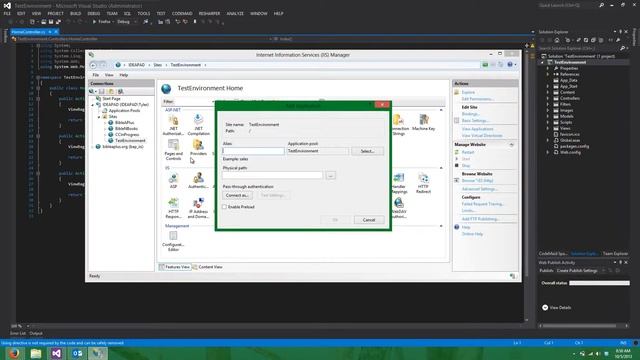Click the Select... application pool button
The width and height of the screenshot is (640, 360).
[367, 151]
